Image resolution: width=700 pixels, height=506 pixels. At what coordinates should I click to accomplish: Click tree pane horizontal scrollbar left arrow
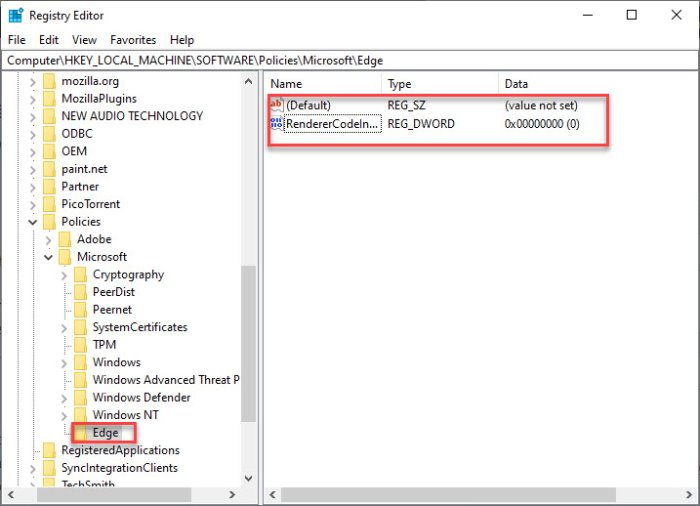click(11, 494)
